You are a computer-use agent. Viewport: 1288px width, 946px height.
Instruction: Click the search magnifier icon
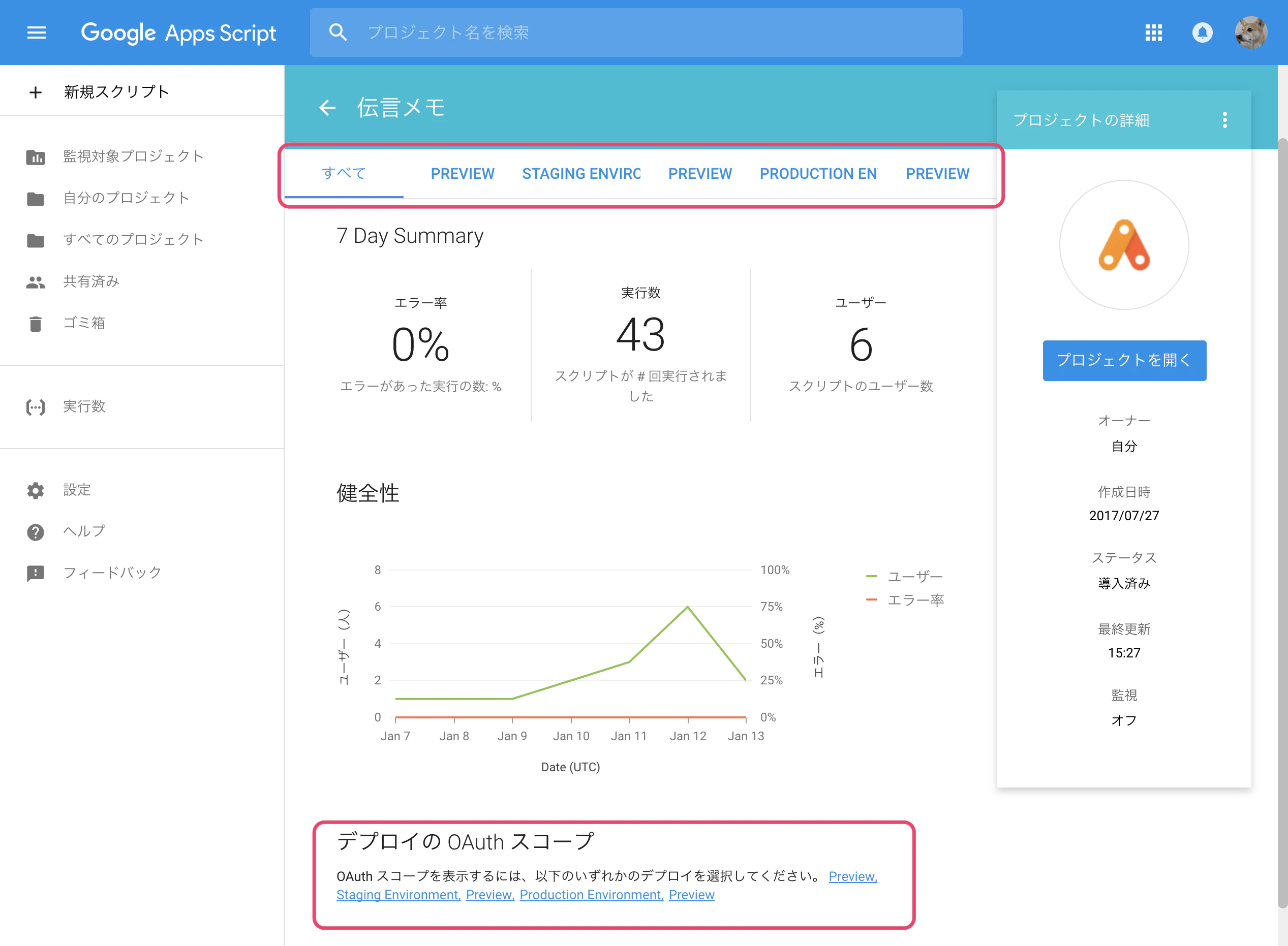[x=338, y=33]
